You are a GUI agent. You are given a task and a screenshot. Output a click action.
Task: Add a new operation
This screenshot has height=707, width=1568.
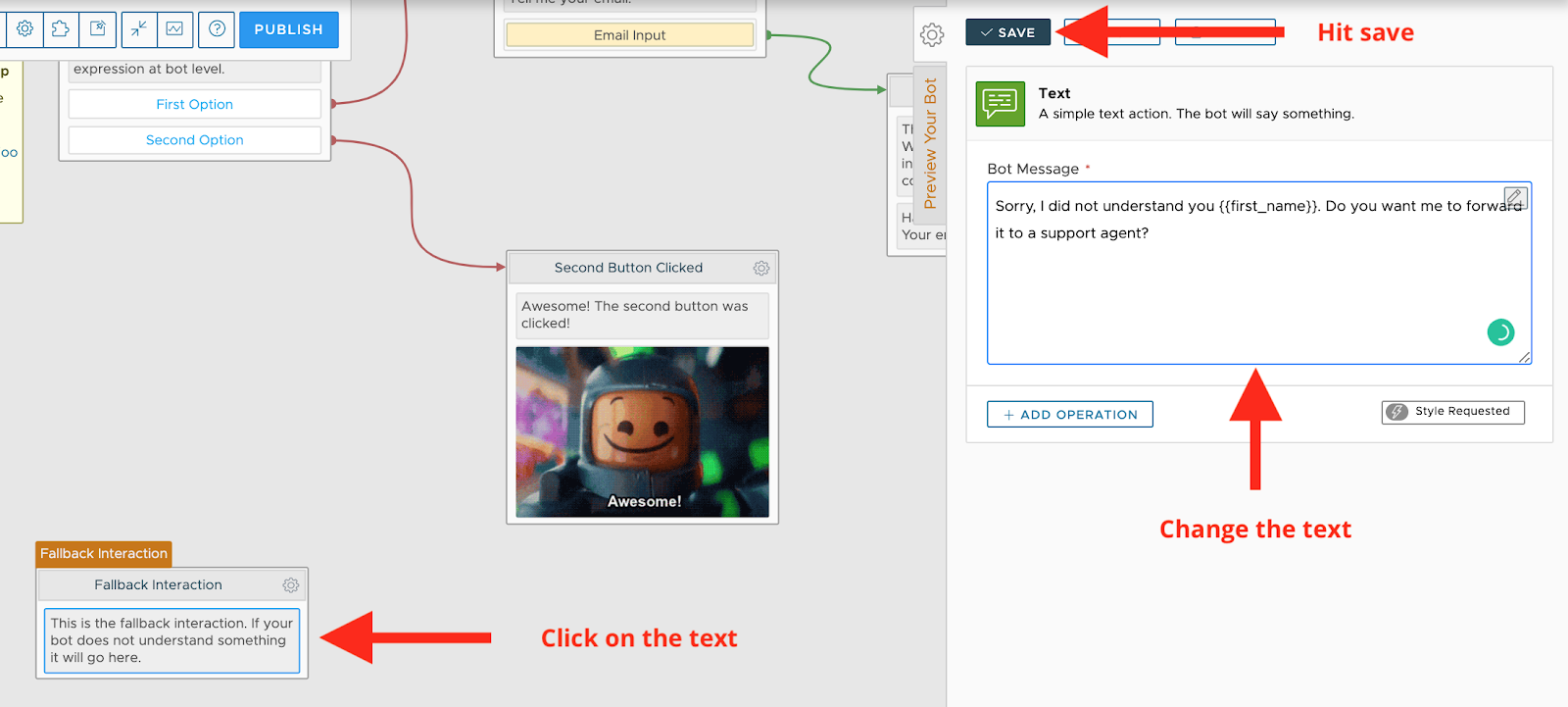click(1070, 415)
